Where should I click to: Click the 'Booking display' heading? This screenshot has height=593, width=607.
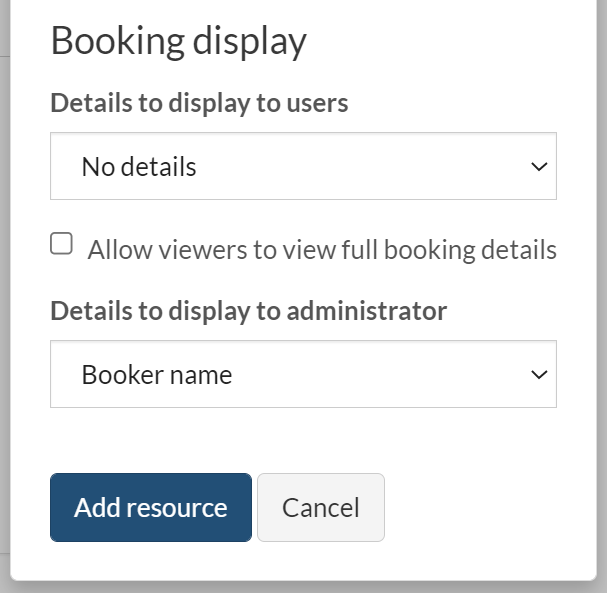pos(178,42)
